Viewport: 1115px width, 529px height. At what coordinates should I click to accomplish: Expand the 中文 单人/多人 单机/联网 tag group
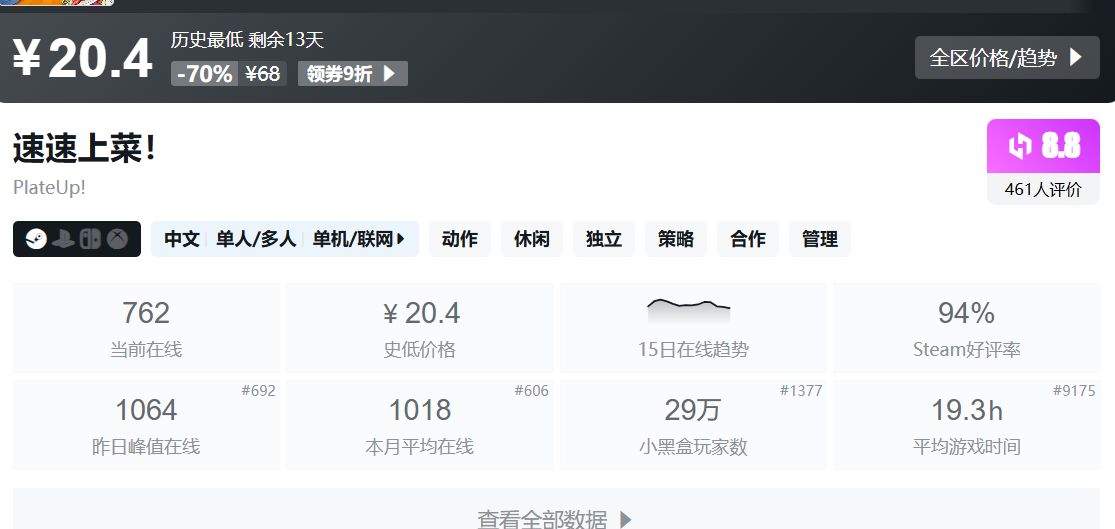(284, 239)
